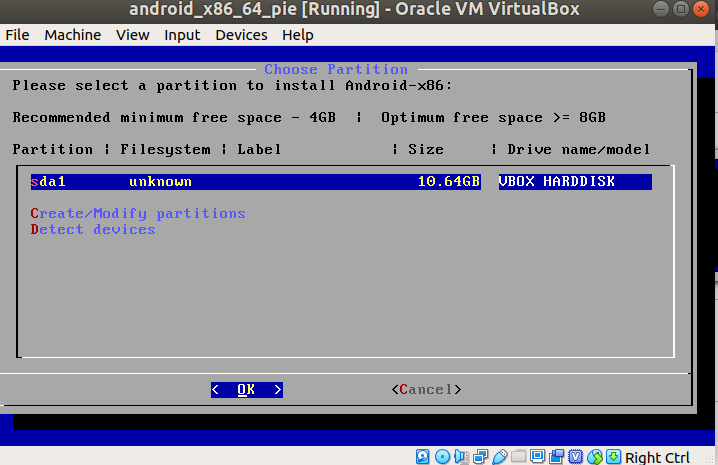
Task: Click the keyboard capture arrow icon
Action: [x=613, y=456]
